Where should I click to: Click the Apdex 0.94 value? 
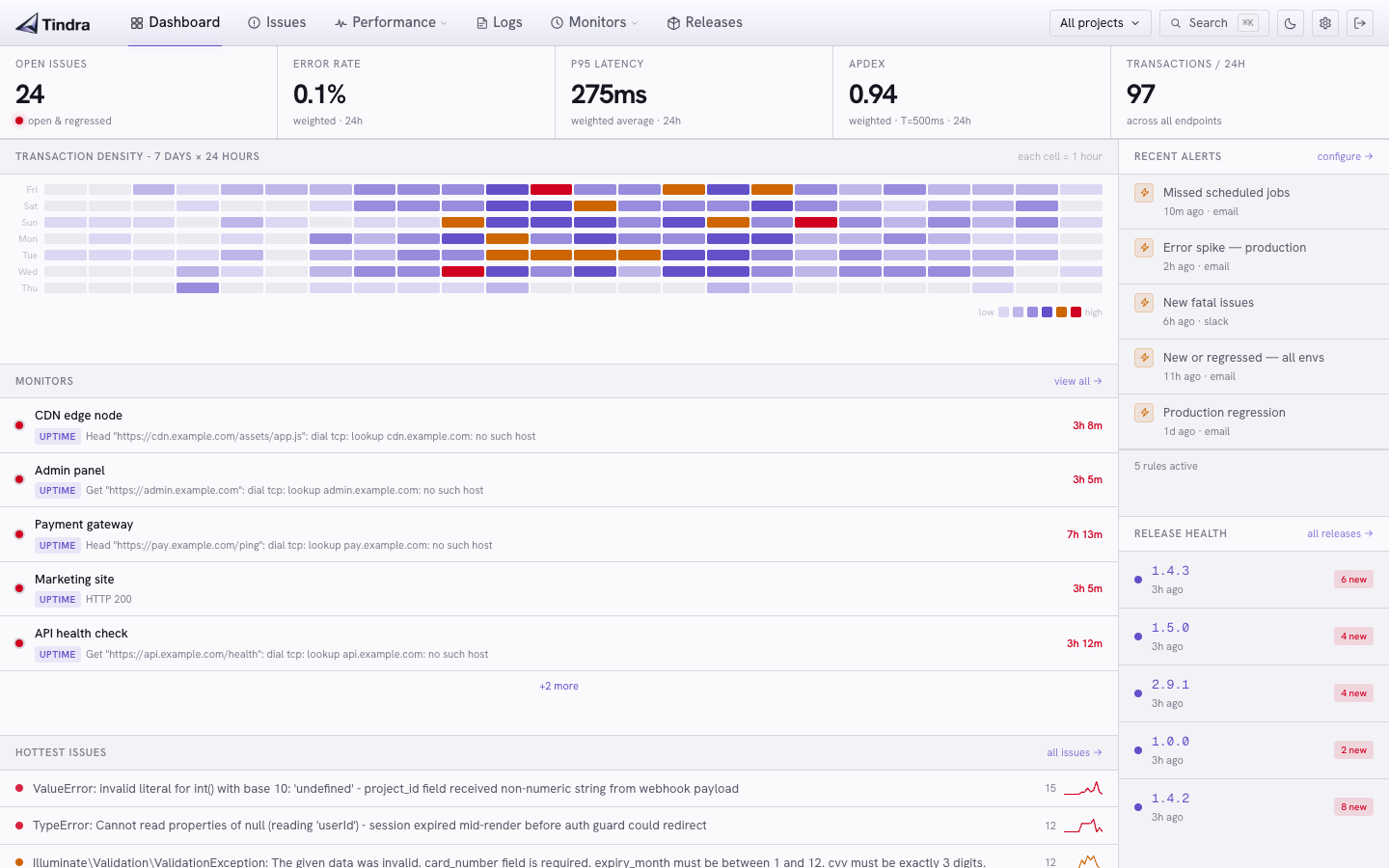[873, 95]
